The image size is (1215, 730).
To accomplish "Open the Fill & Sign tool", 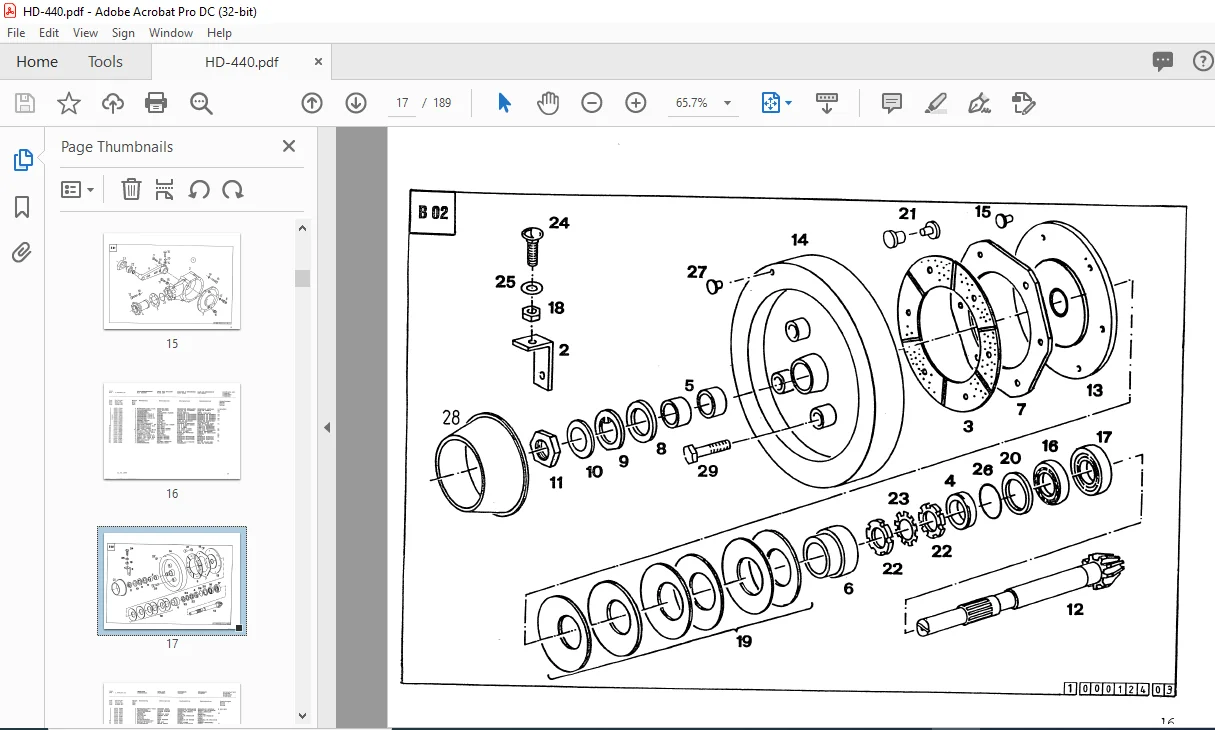I will (980, 103).
